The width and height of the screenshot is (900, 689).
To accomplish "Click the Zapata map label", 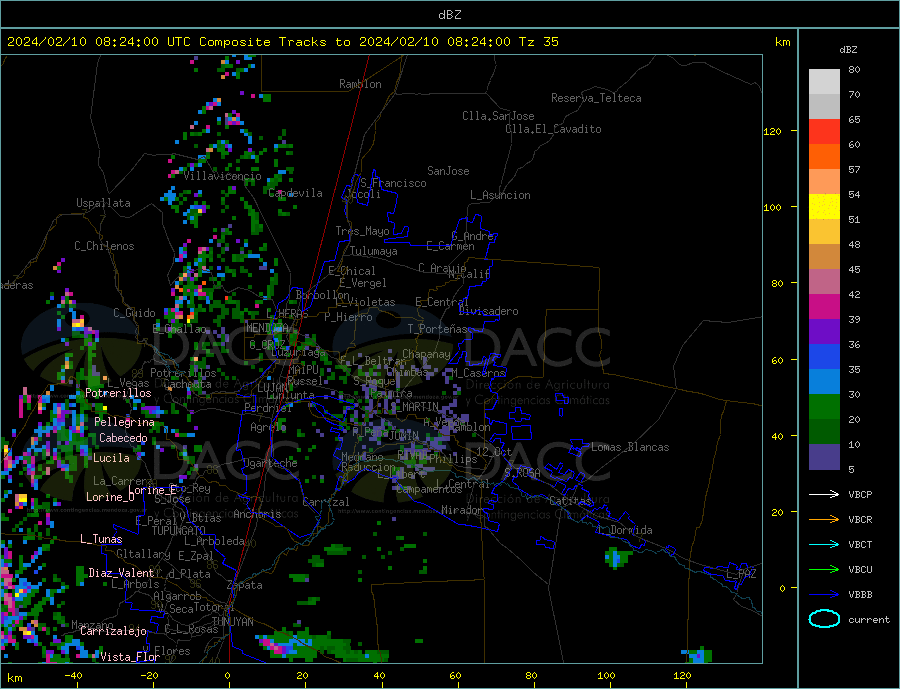I will [245, 586].
